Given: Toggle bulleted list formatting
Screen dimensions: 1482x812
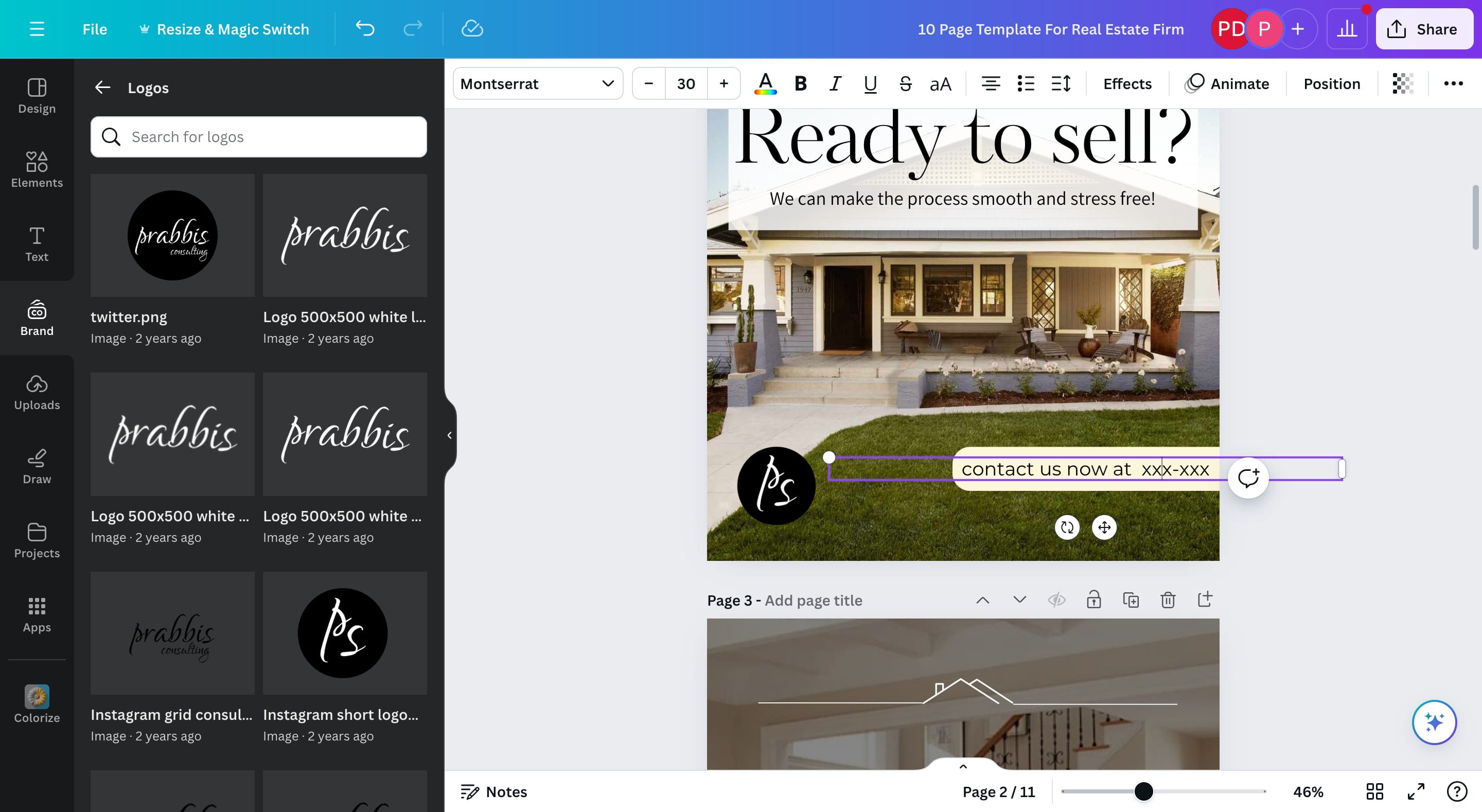Looking at the screenshot, I should pyautogui.click(x=1025, y=84).
